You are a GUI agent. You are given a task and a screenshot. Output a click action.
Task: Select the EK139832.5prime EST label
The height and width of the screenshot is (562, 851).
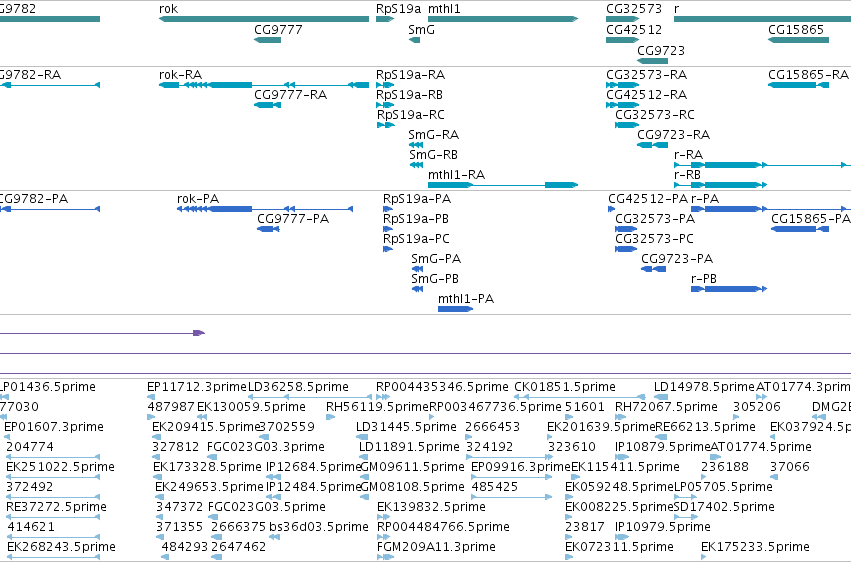click(431, 508)
